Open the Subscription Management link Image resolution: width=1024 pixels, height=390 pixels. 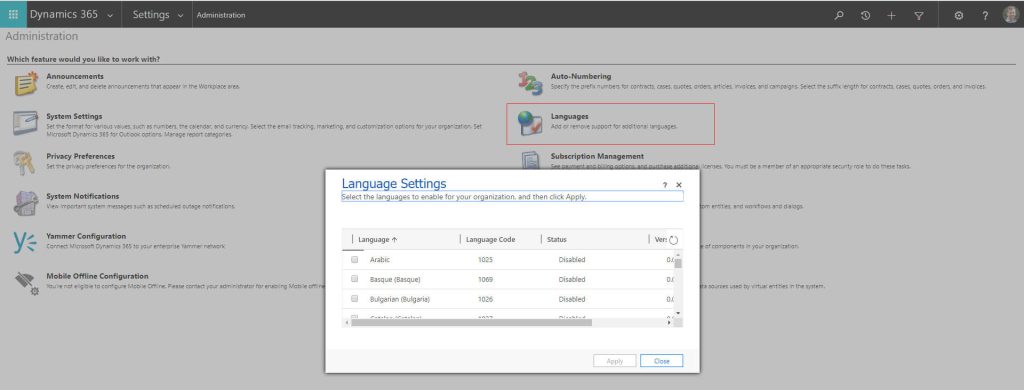[x=597, y=156]
